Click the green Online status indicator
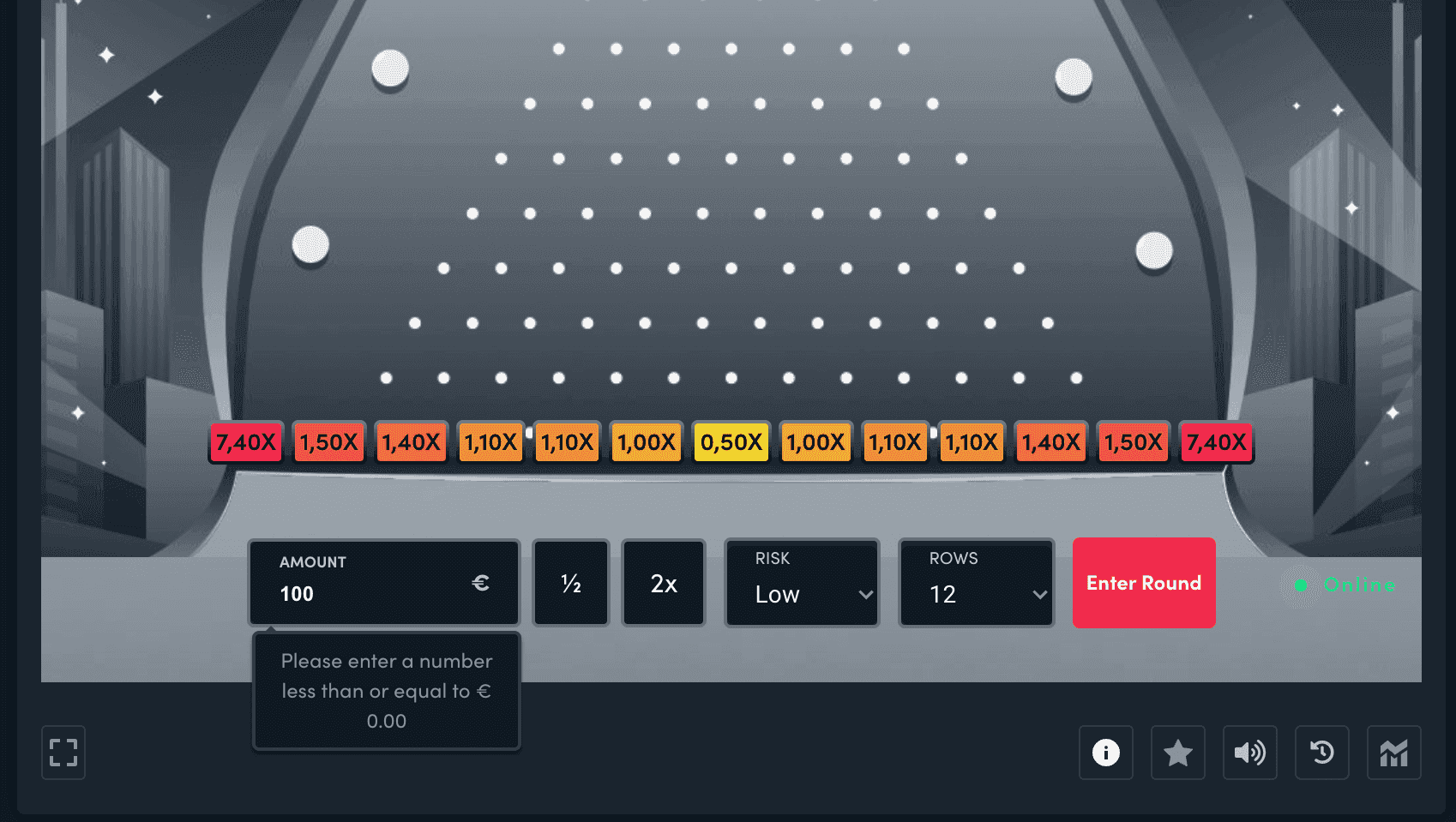Viewport: 1456px width, 822px height. (x=1301, y=585)
